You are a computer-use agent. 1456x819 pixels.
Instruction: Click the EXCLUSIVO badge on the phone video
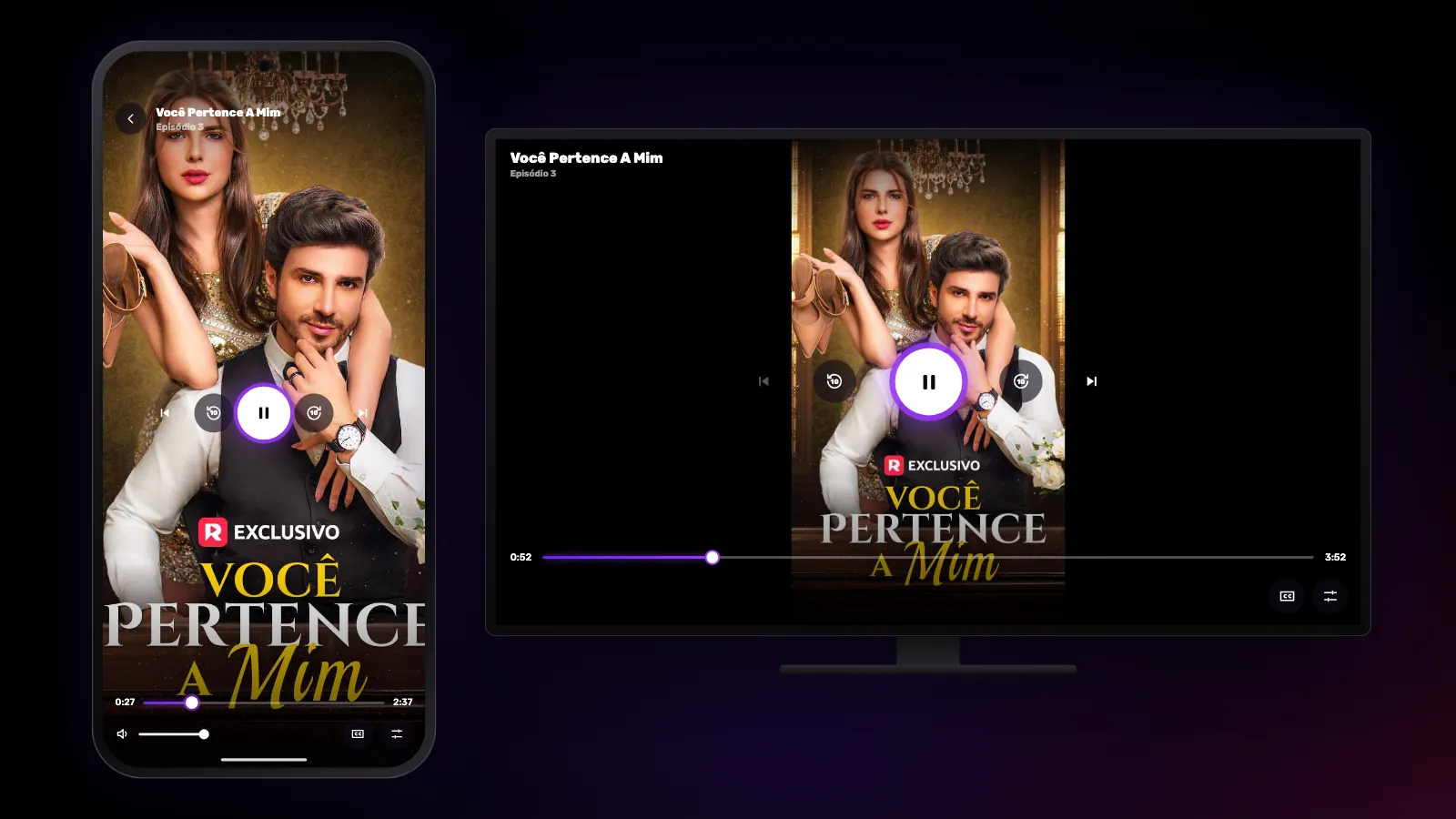(268, 531)
